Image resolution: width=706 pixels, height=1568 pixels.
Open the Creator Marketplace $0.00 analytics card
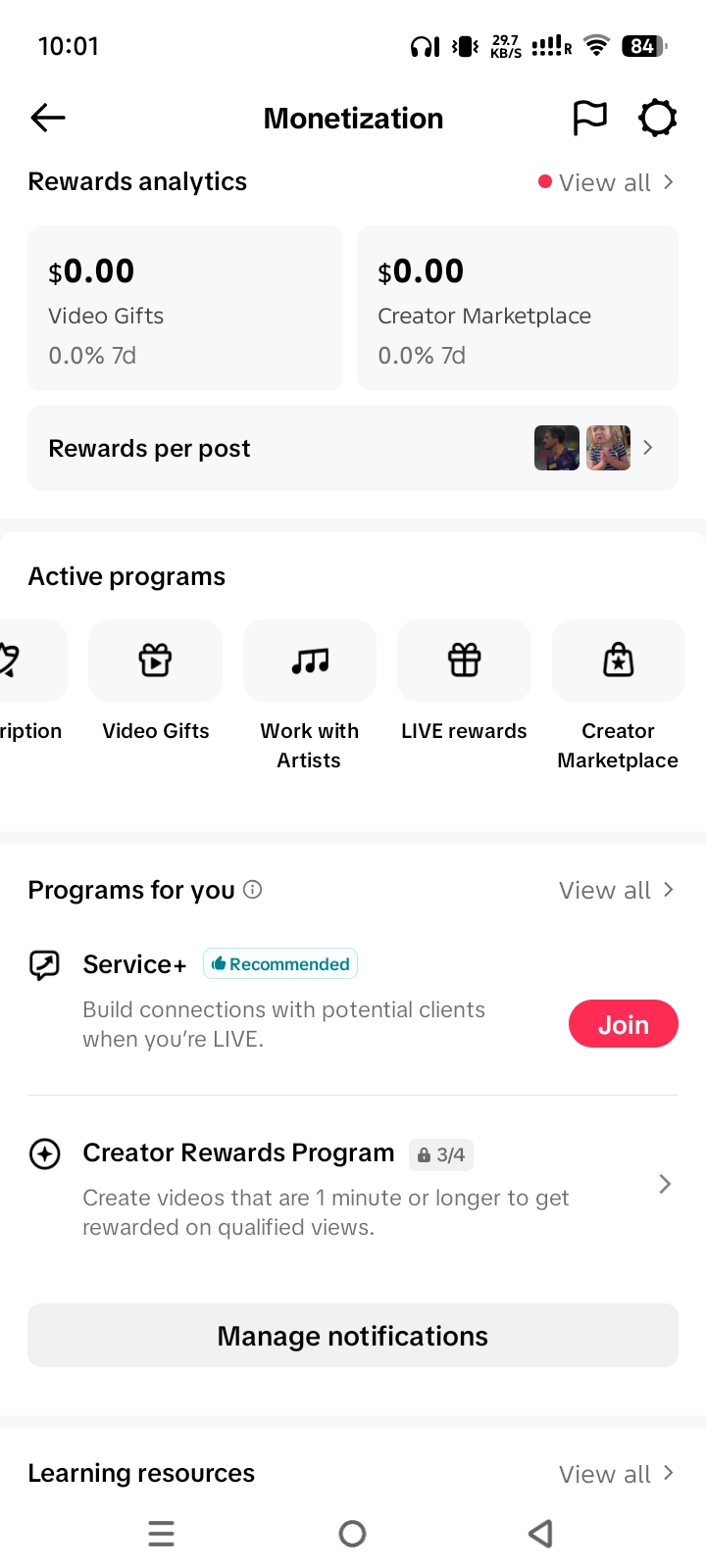[x=518, y=309]
